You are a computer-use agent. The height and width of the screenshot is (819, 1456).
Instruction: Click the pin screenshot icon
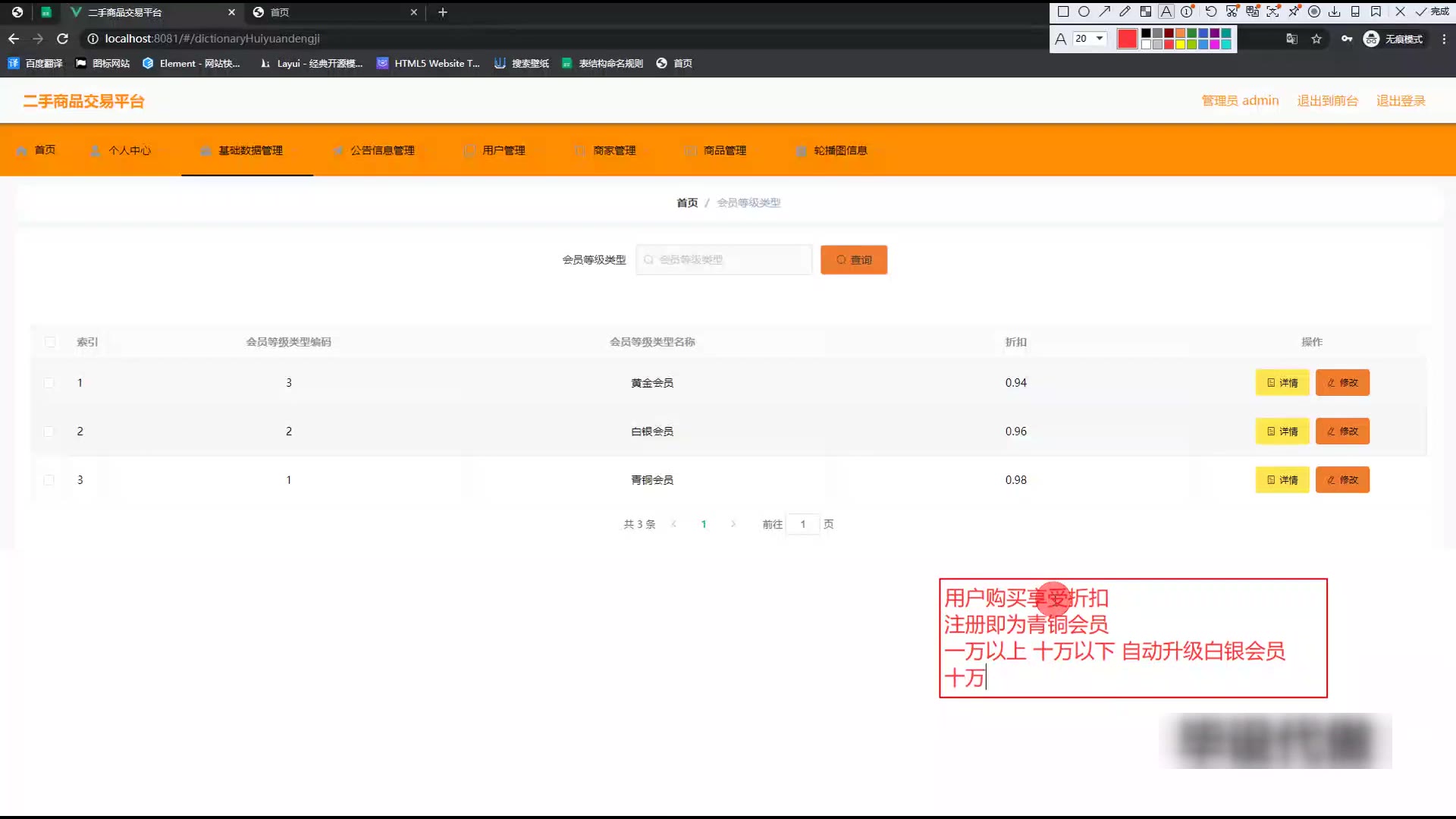[1294, 11]
